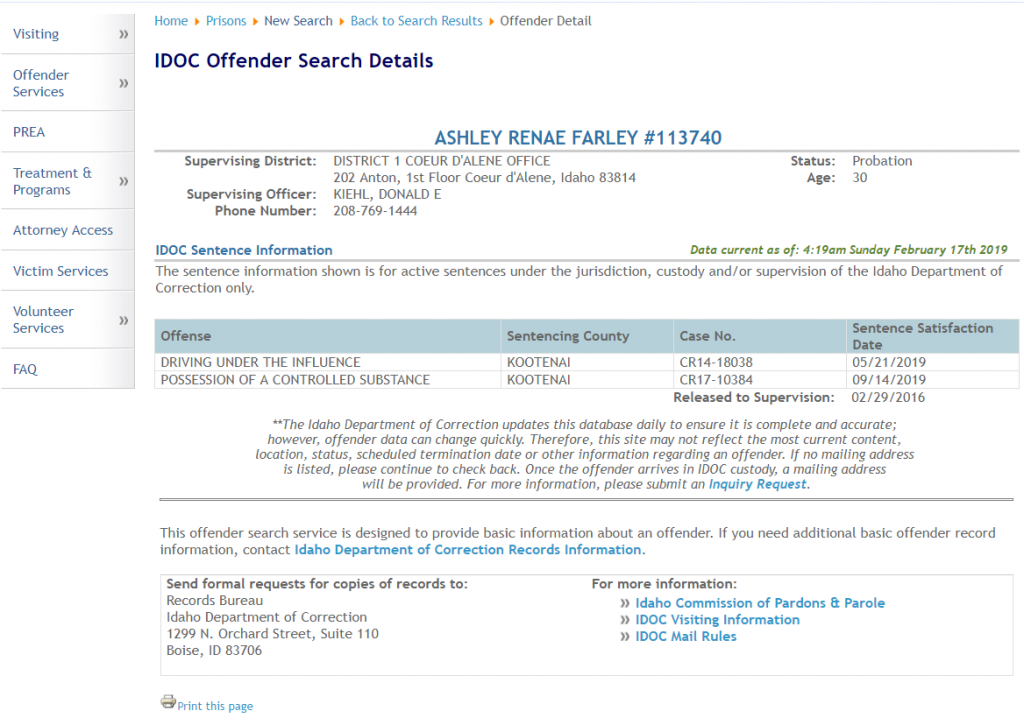This screenshot has height=725, width=1024.
Task: Expand the Offender Services chevron arrow
Action: 124,83
